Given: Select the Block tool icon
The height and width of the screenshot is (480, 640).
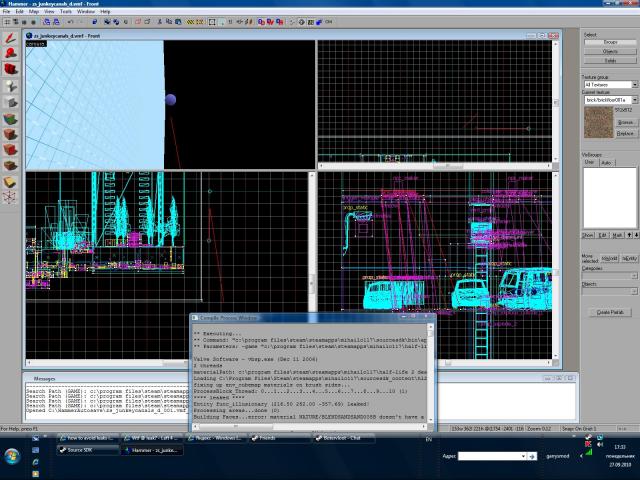Looking at the screenshot, I should pyautogui.click(x=11, y=102).
